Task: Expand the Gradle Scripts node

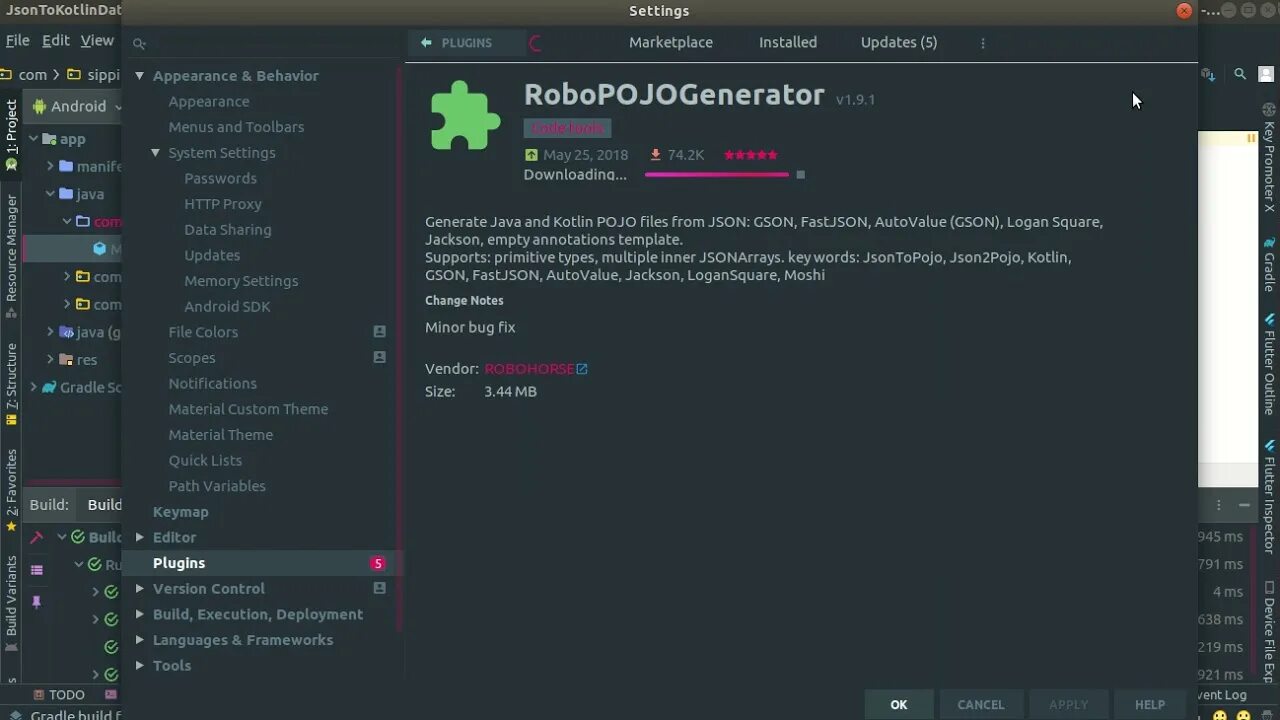Action: 34,387
